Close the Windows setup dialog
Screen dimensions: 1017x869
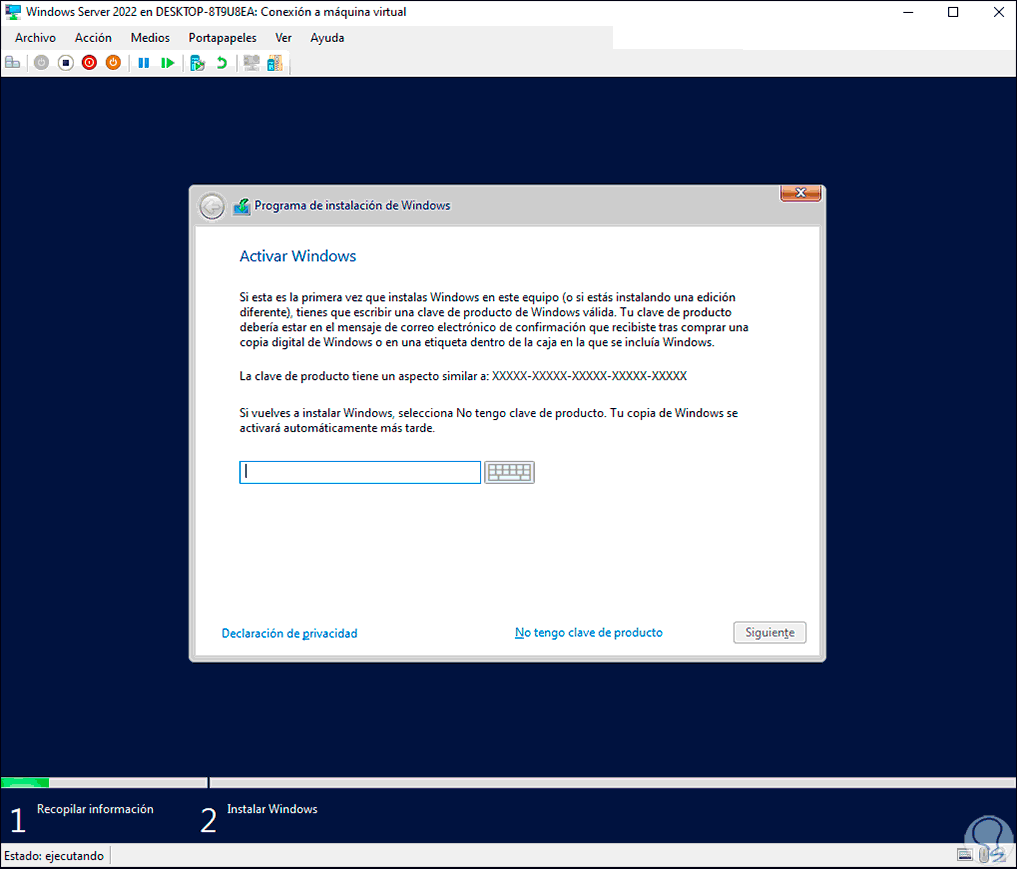coord(800,193)
